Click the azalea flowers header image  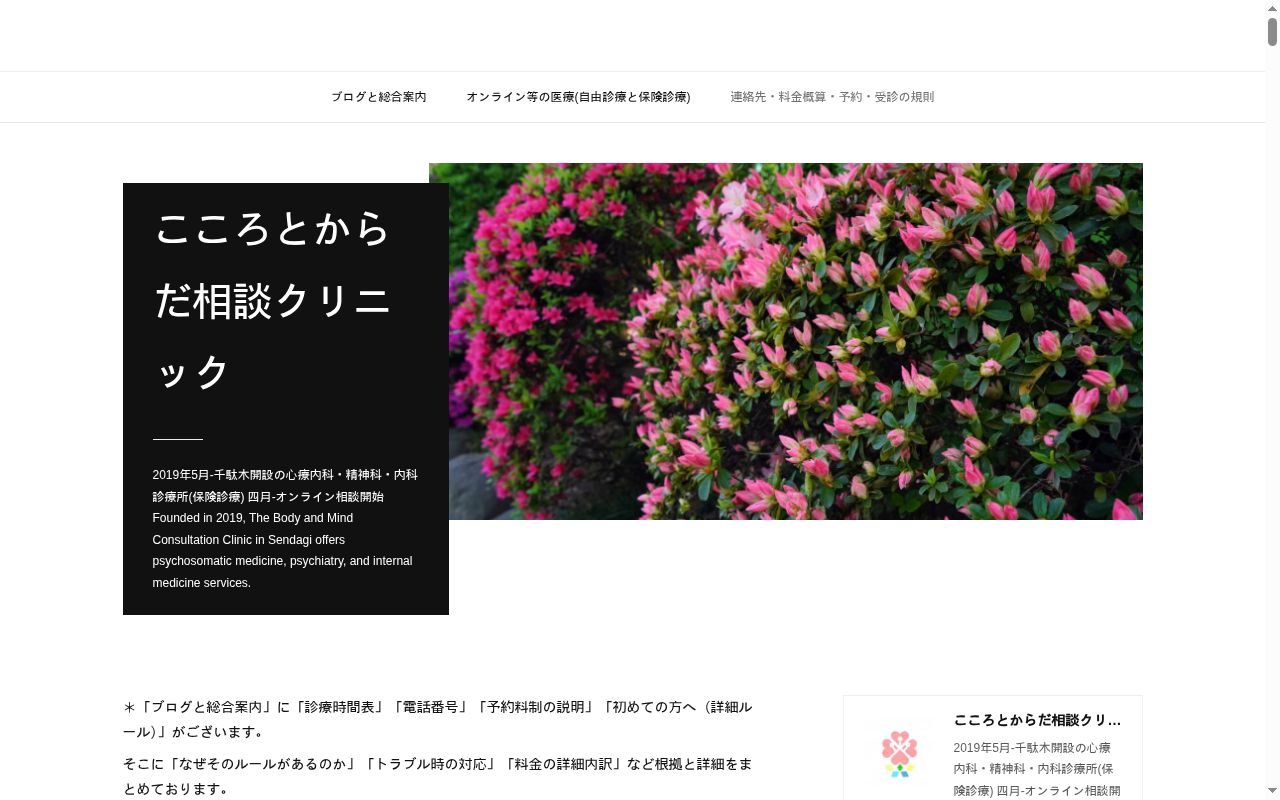click(786, 341)
